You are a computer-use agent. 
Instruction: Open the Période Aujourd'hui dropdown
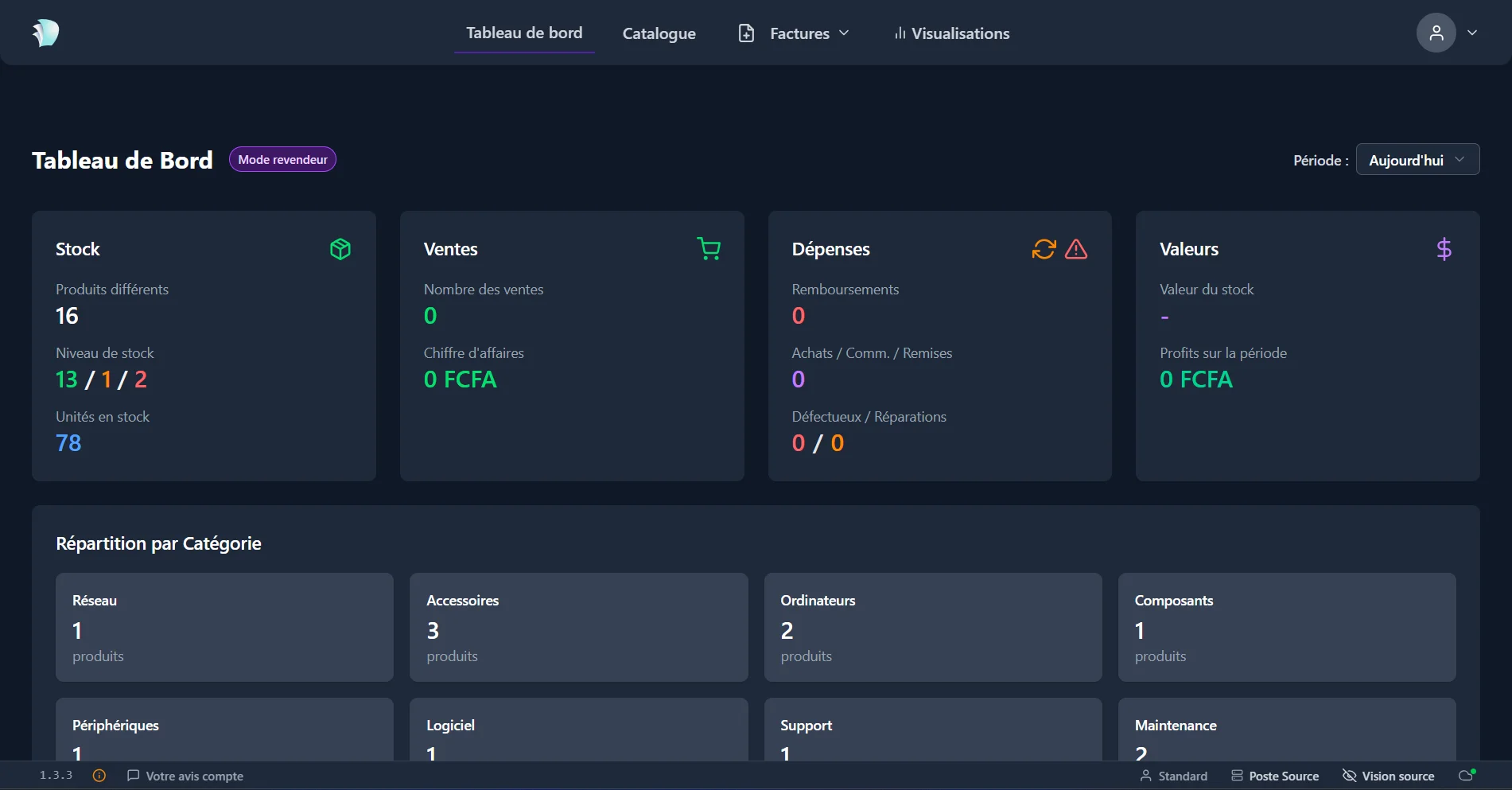point(1417,160)
